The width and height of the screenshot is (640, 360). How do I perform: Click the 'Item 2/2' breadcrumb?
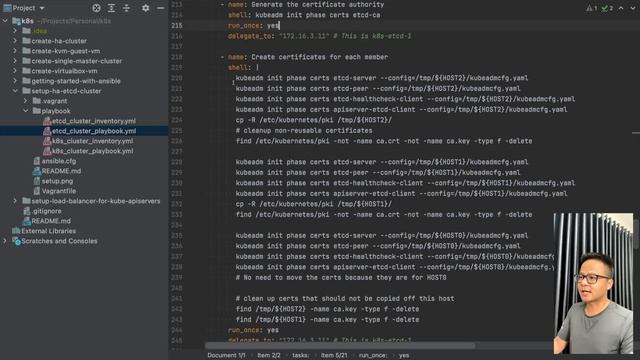point(269,356)
